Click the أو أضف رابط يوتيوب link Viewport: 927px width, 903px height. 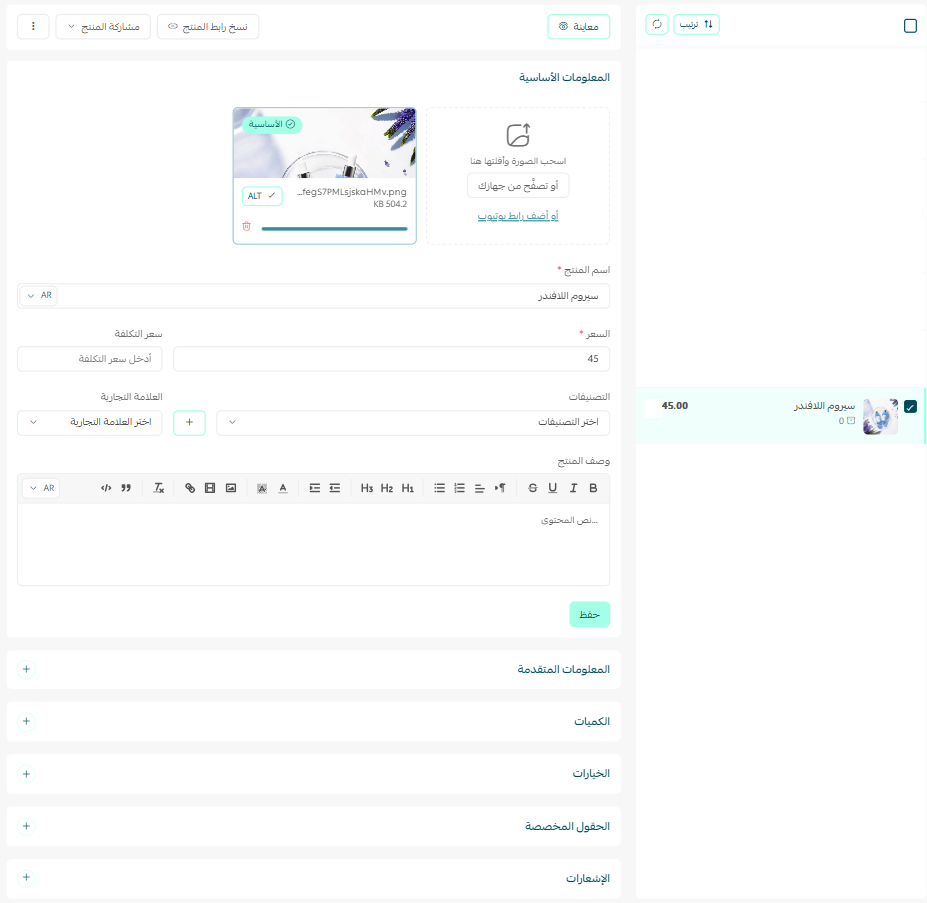point(517,216)
